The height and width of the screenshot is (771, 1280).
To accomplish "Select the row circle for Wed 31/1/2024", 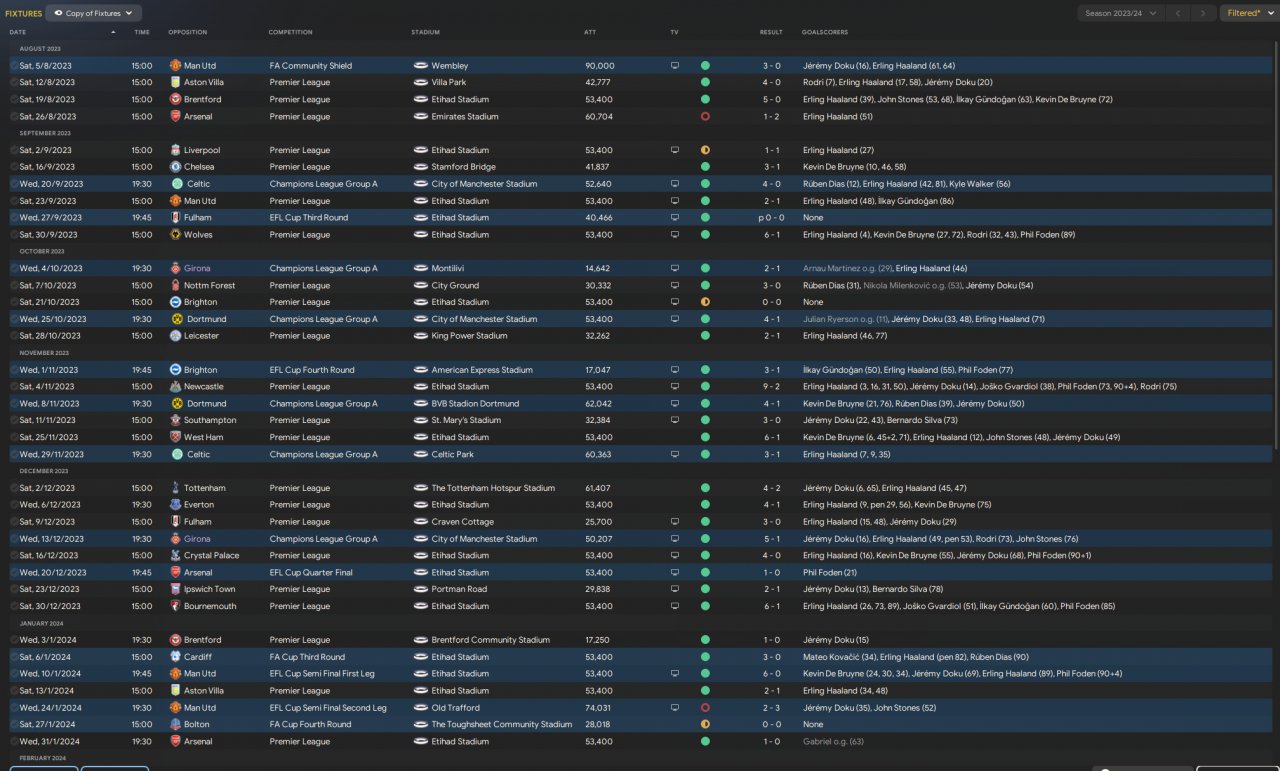I will pyautogui.click(x=14, y=742).
